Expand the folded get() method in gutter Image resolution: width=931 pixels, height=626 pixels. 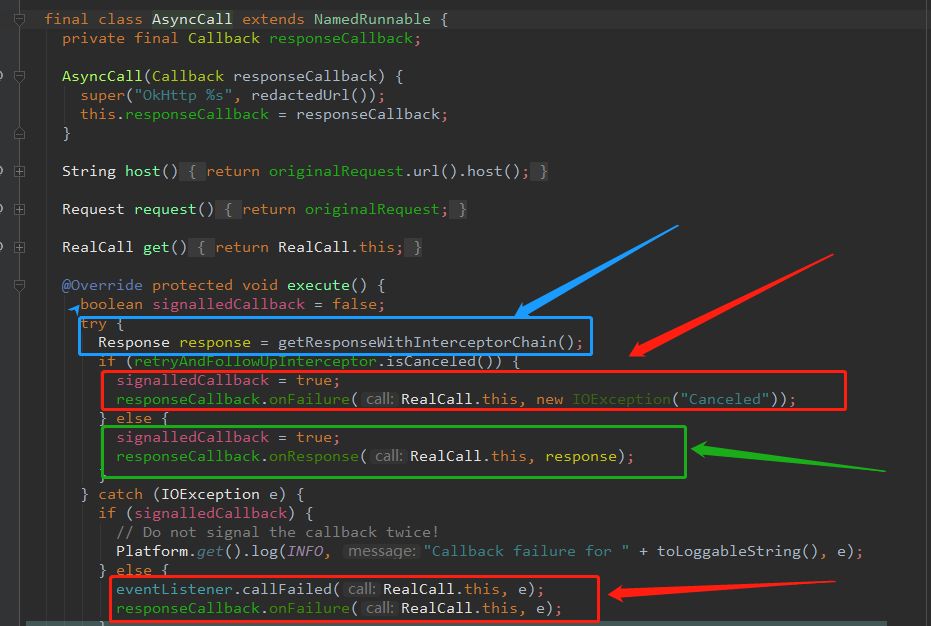click(20, 248)
